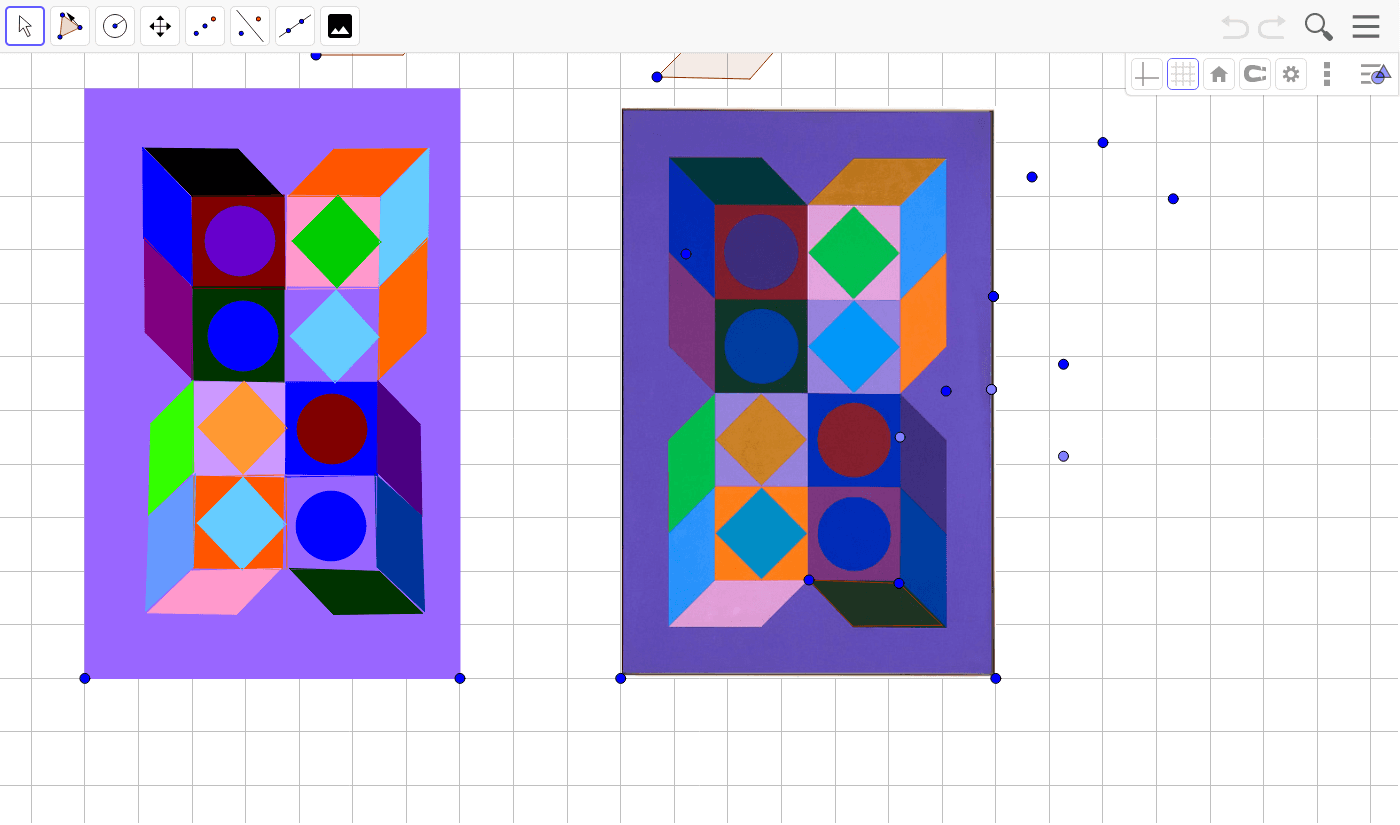Click the purple circle in left painting

[x=240, y=241]
